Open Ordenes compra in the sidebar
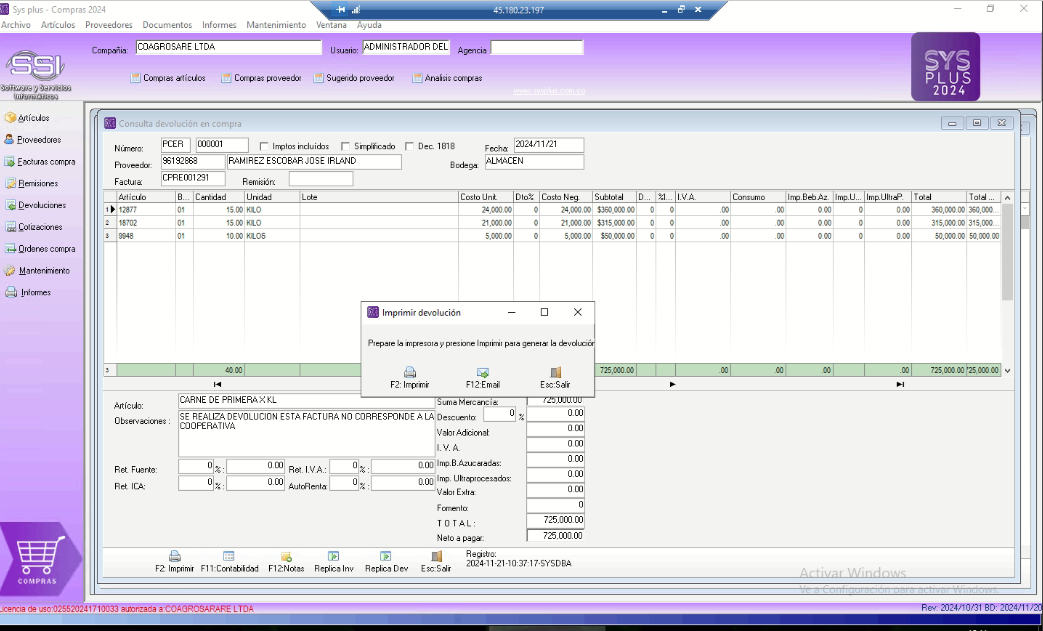This screenshot has height=631, width=1043. tap(39, 249)
